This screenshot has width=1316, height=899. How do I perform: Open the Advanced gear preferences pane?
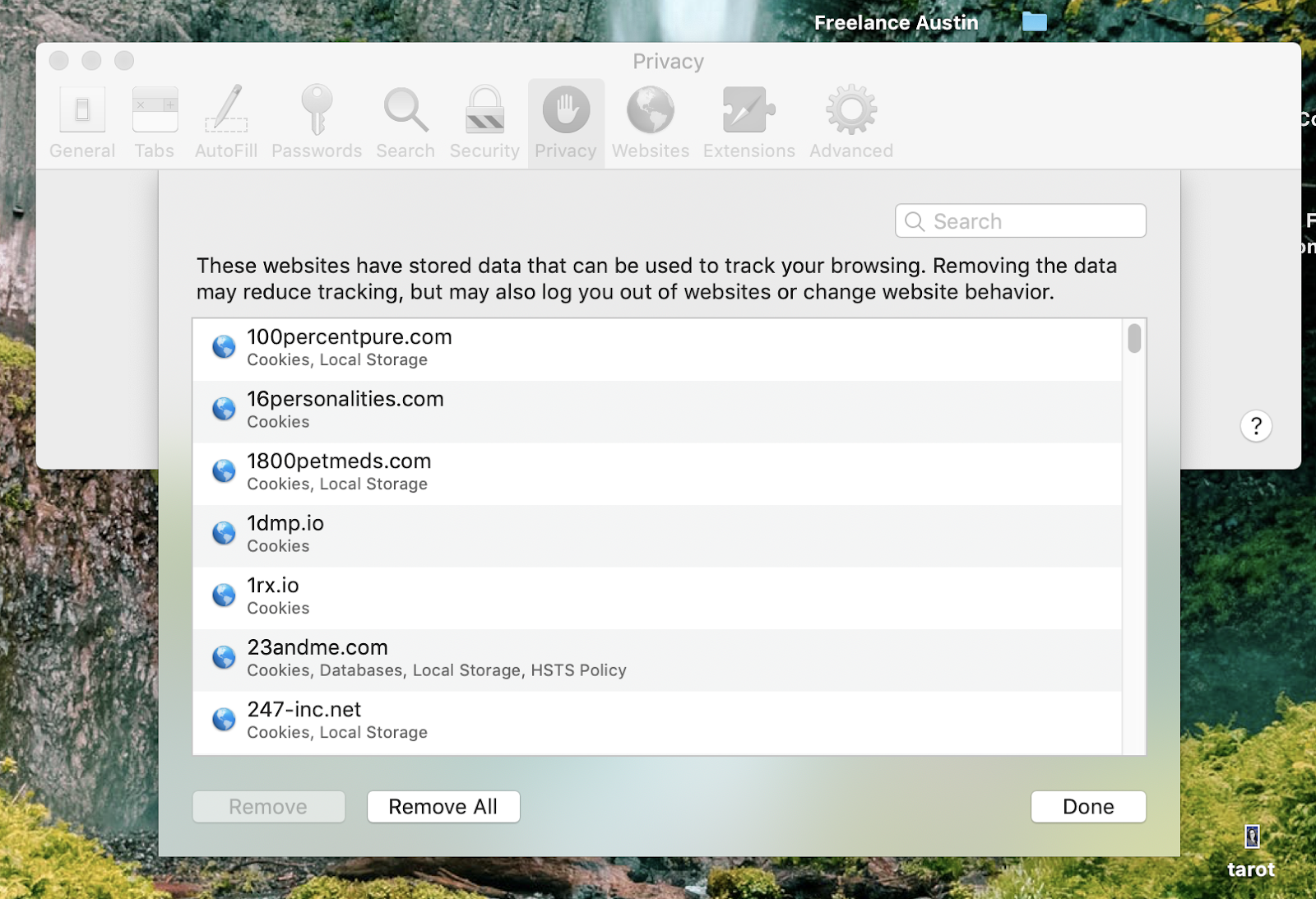pyautogui.click(x=851, y=123)
